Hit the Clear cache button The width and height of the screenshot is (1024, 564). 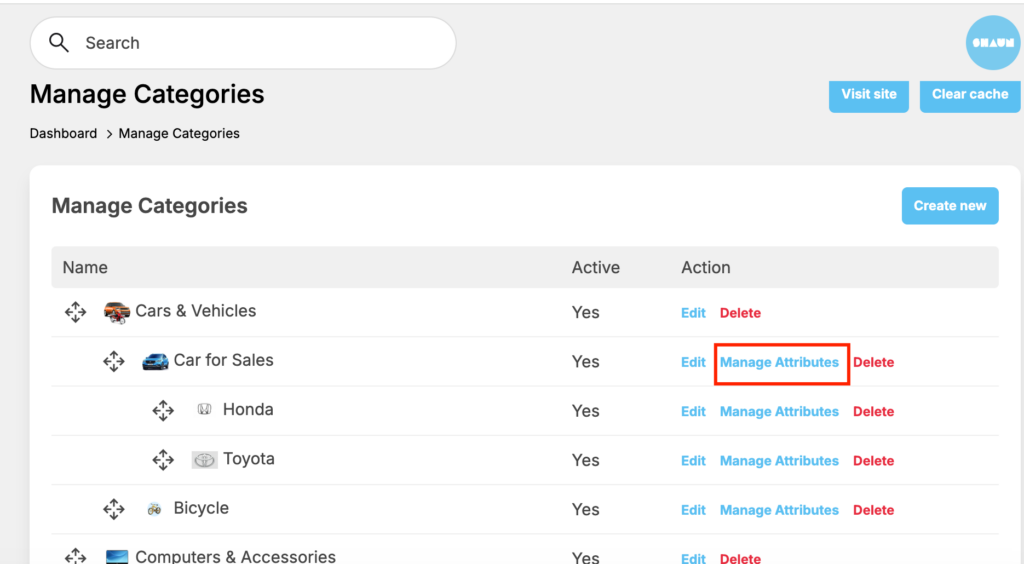(x=969, y=95)
